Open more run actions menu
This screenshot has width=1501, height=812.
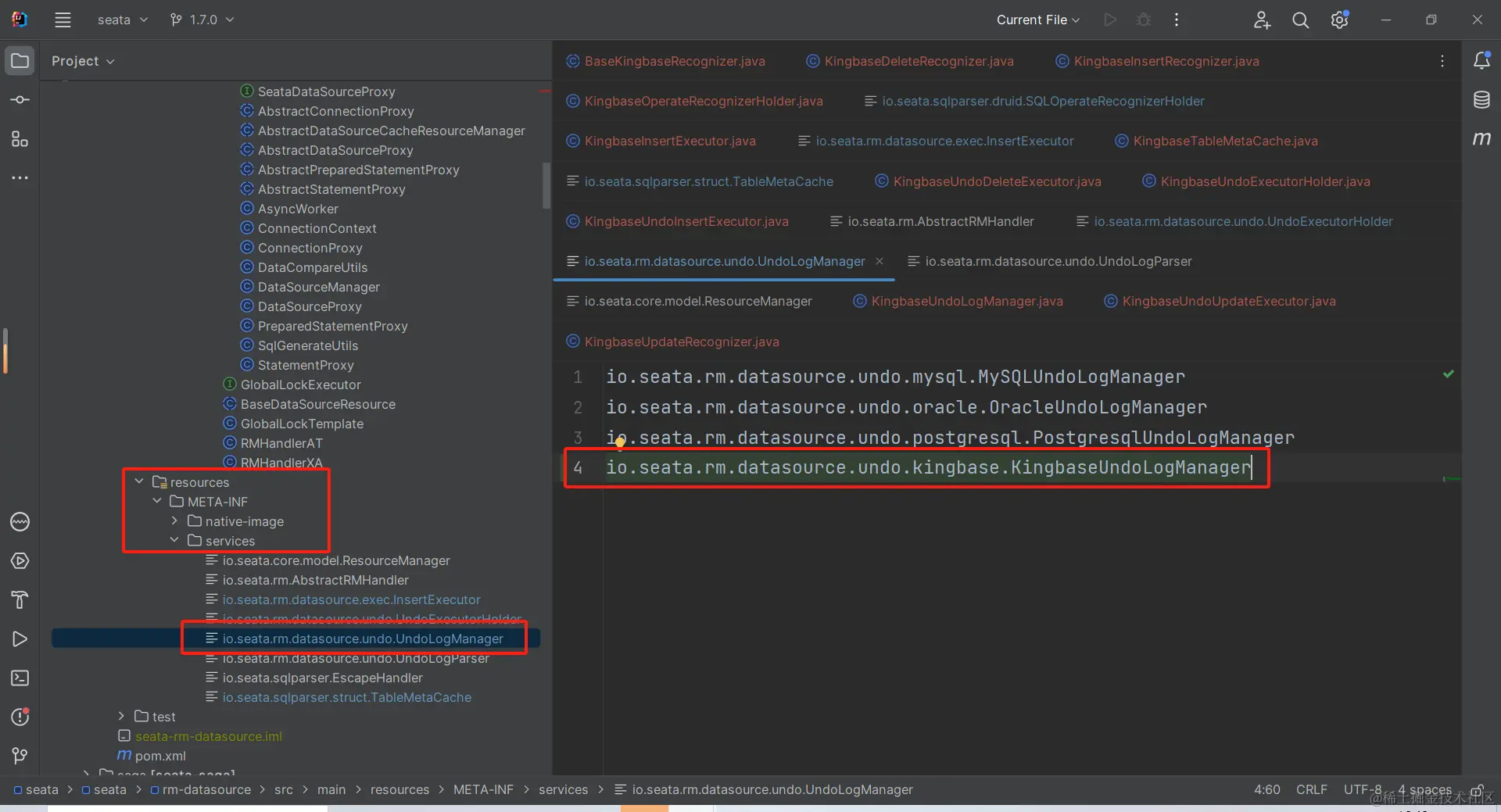[1177, 20]
